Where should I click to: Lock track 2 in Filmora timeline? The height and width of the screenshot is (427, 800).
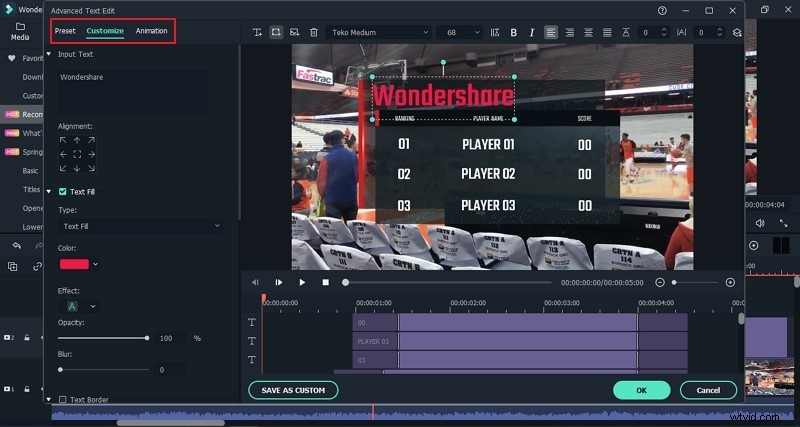point(27,337)
